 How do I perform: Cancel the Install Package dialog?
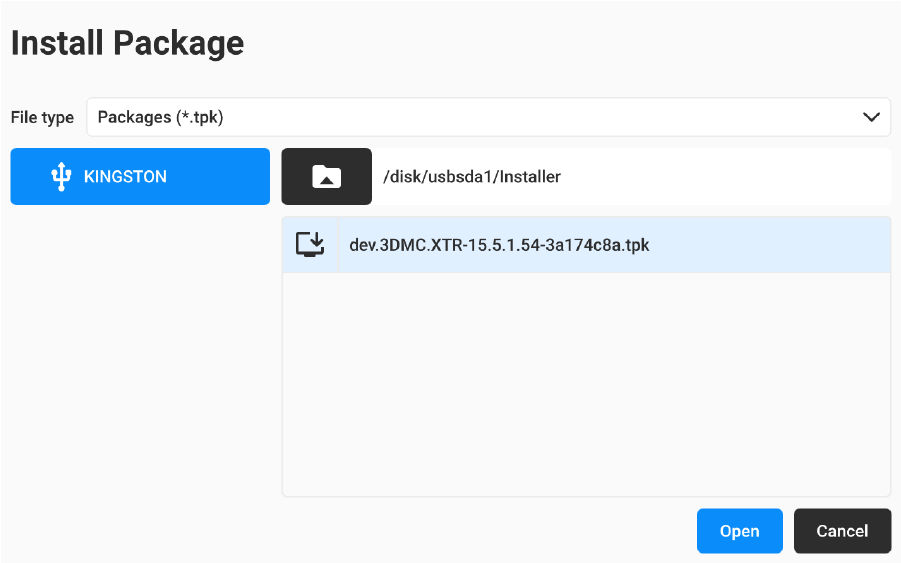point(842,531)
